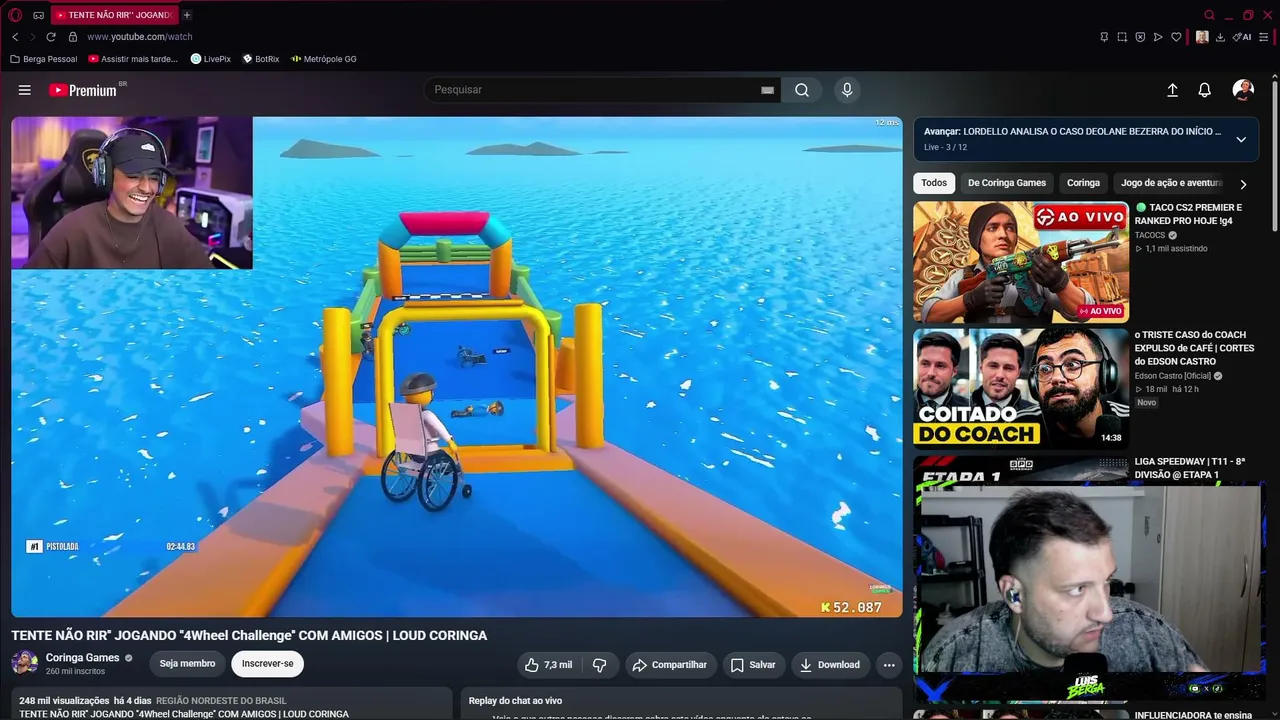Click the Compartilhar share button

point(670,665)
